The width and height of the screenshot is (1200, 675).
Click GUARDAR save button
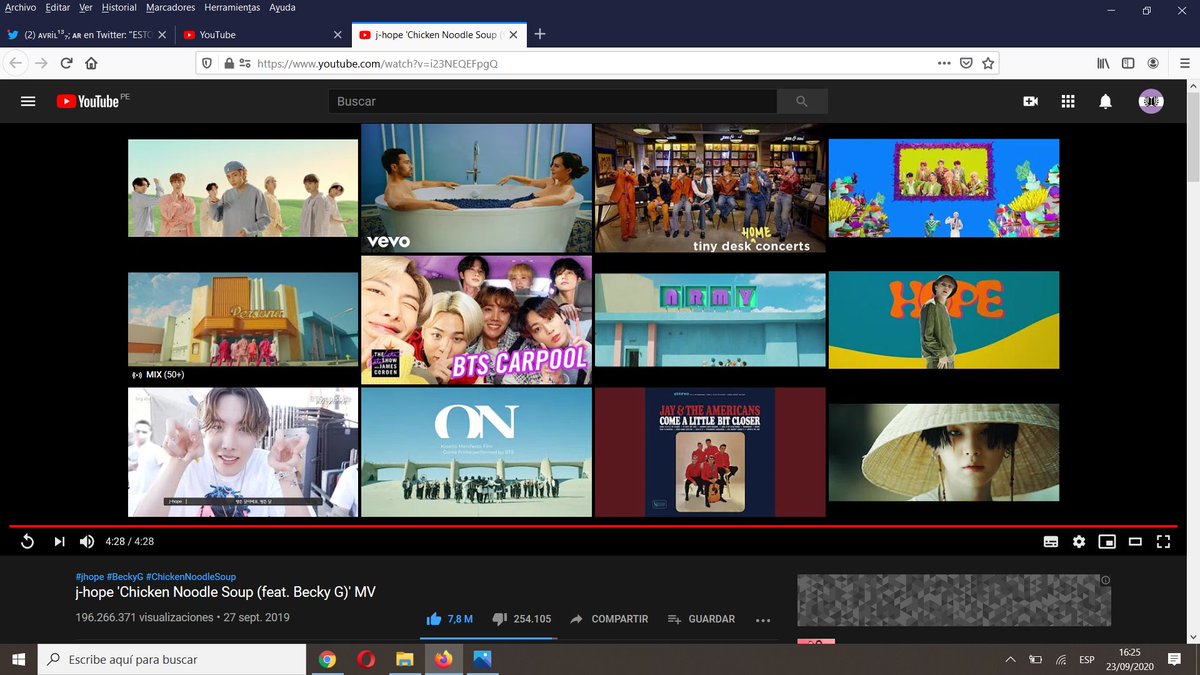701,619
